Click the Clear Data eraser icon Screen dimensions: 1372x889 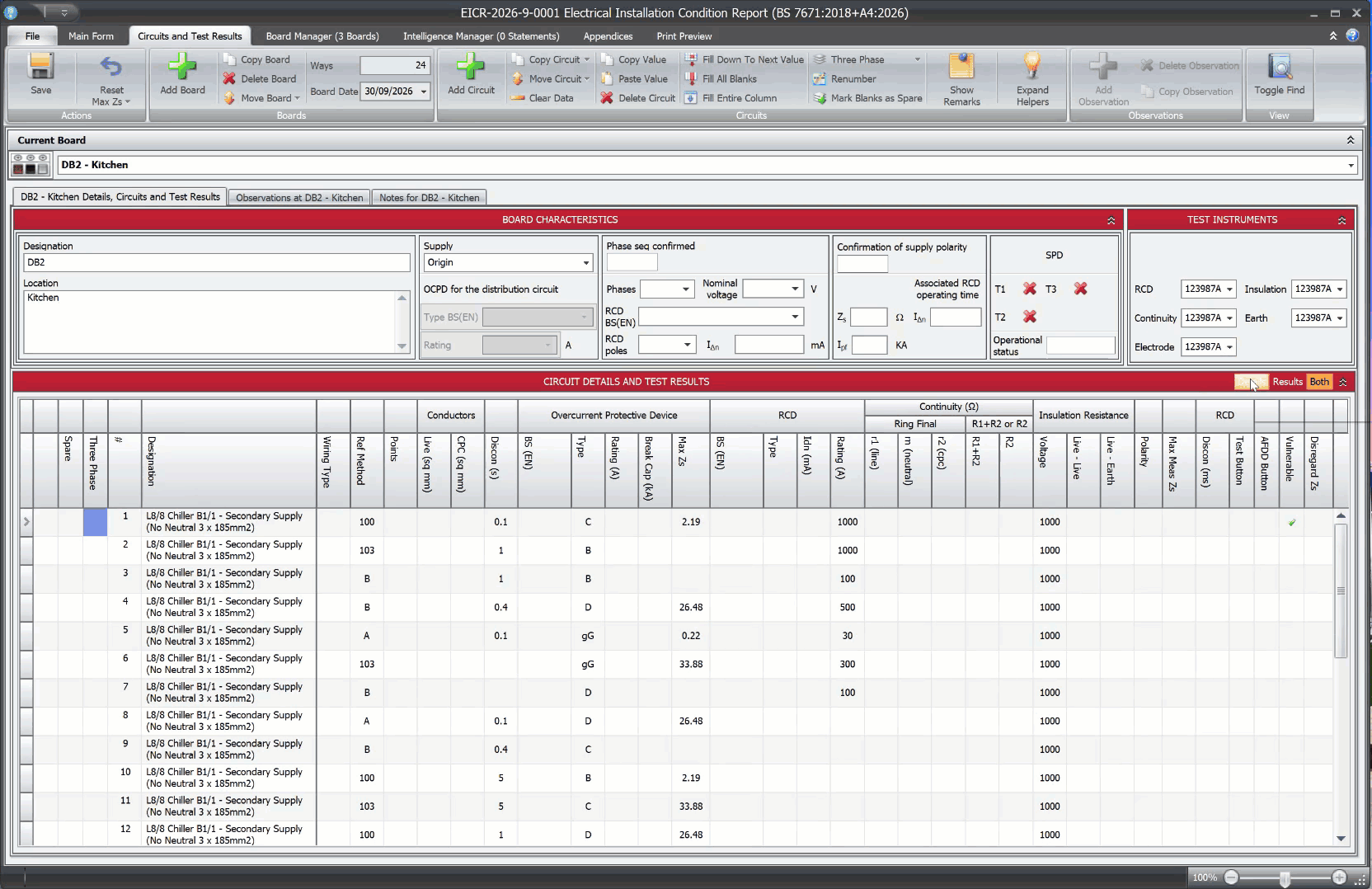(x=518, y=97)
